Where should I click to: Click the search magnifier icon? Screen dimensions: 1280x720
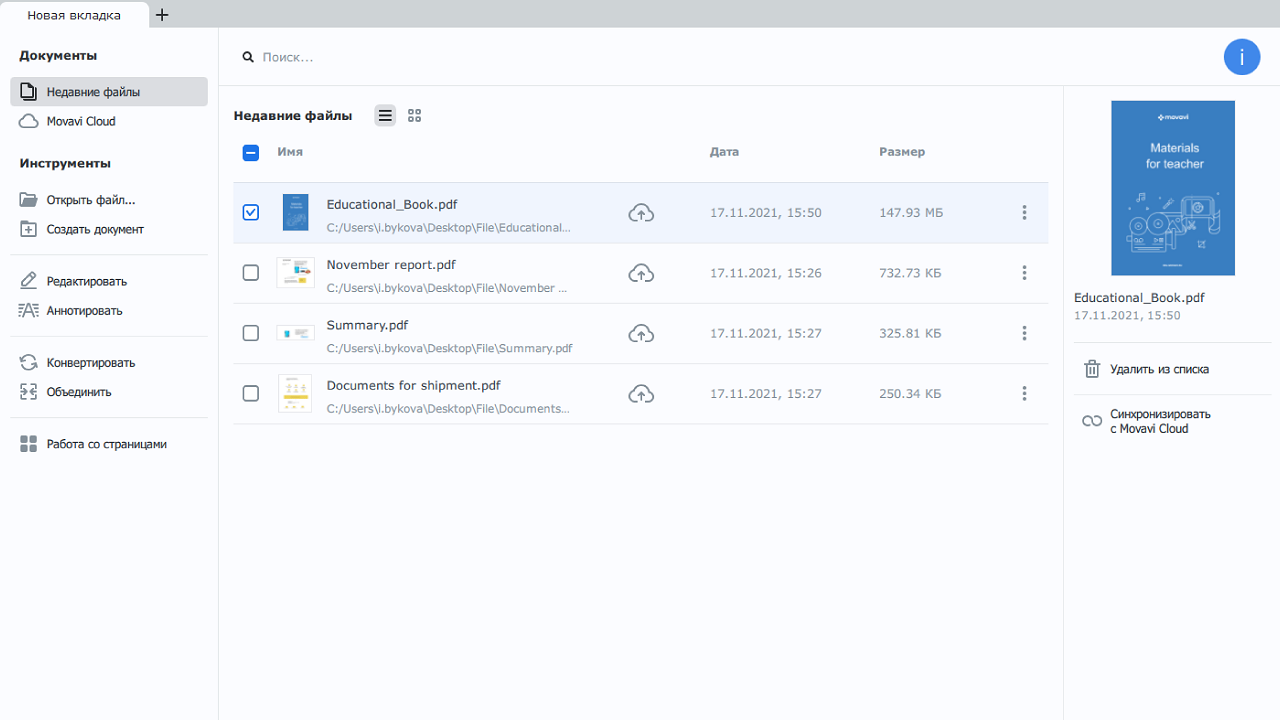[247, 57]
